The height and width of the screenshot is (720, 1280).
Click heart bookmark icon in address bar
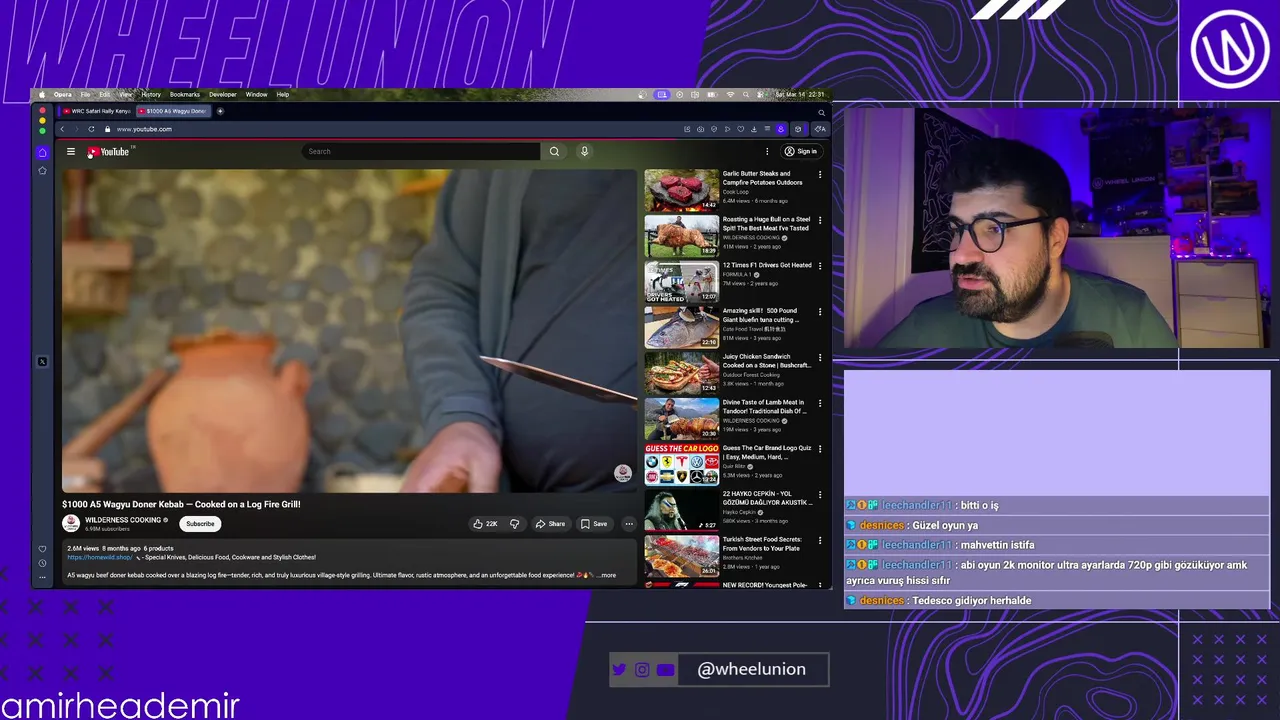tap(740, 129)
